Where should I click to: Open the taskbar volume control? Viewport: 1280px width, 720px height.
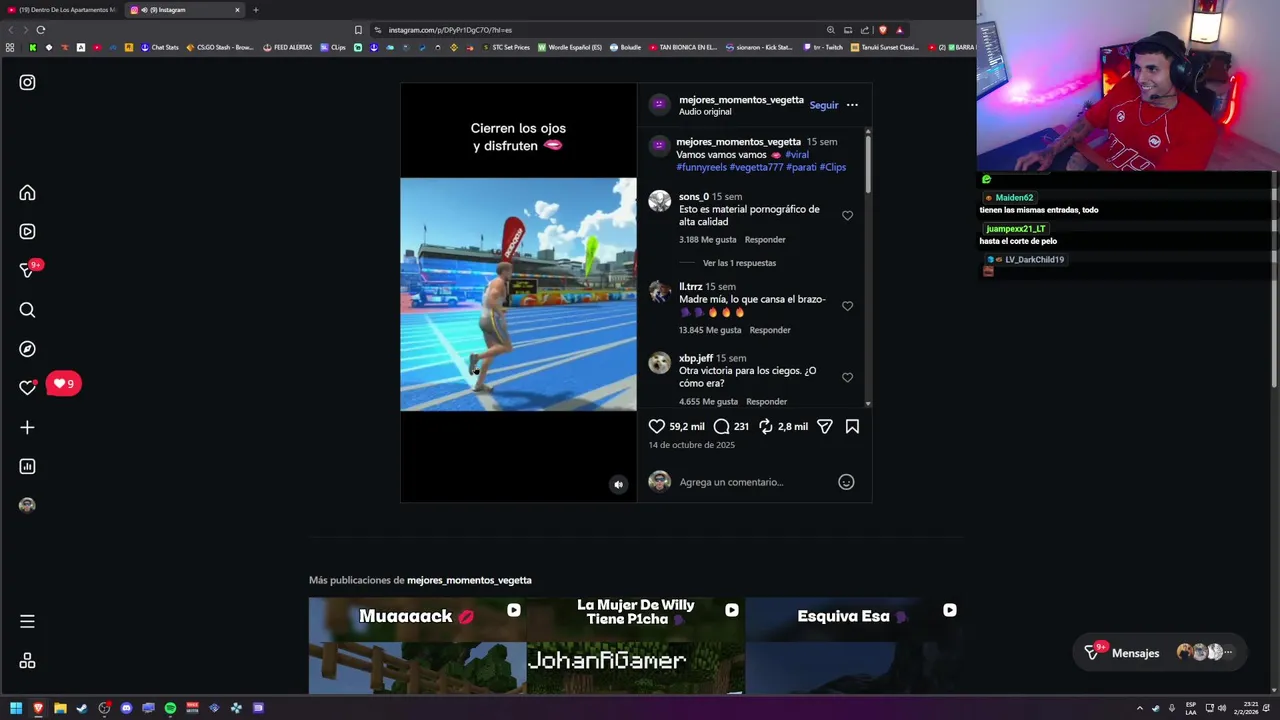(x=1222, y=708)
